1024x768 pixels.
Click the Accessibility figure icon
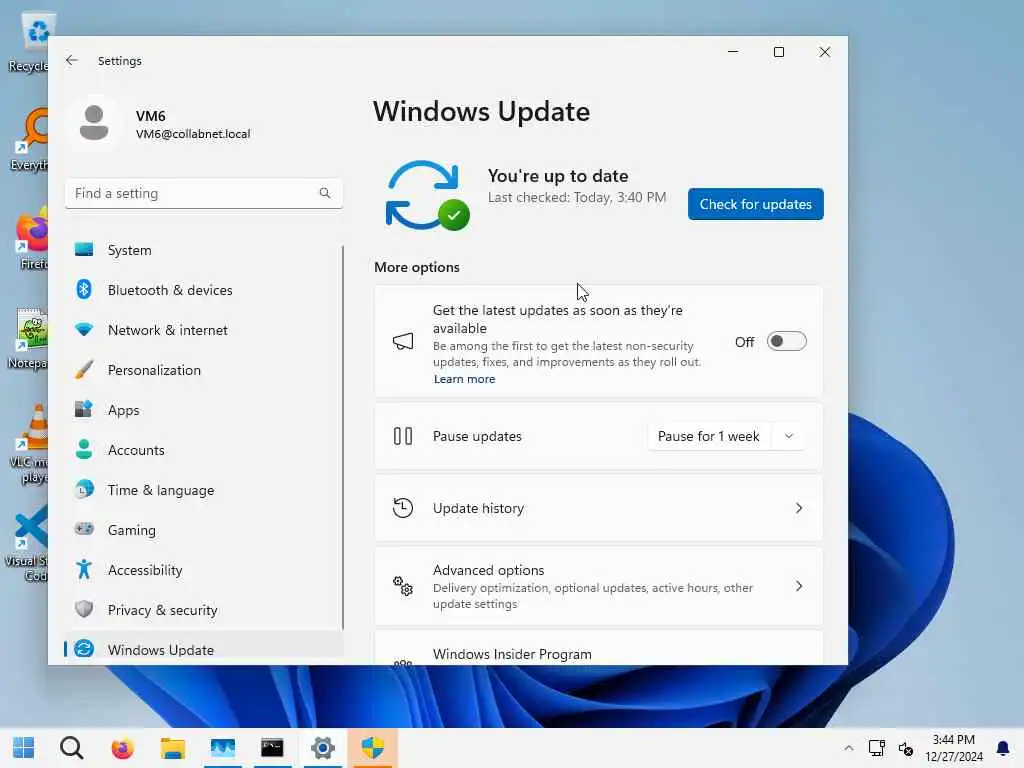84,569
